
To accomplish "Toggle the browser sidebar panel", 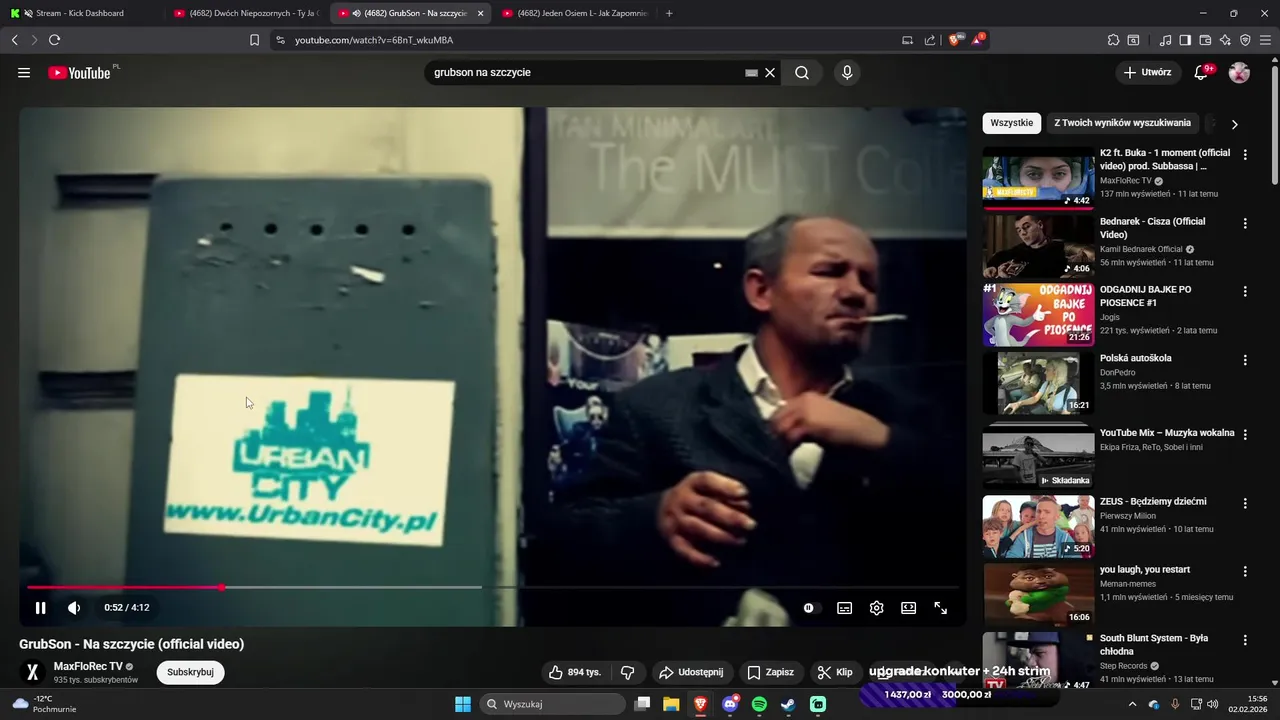I will click(1185, 40).
